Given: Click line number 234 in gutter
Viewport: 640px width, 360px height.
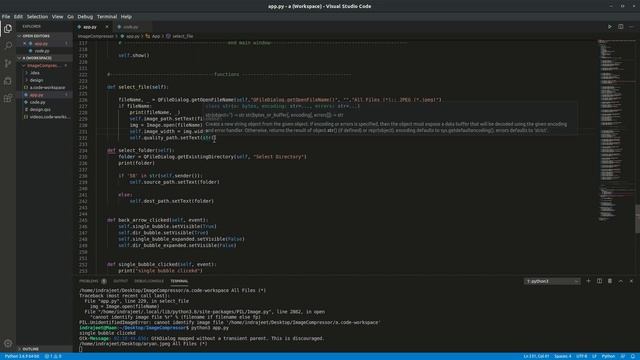Looking at the screenshot, I should pyautogui.click(x=83, y=150).
